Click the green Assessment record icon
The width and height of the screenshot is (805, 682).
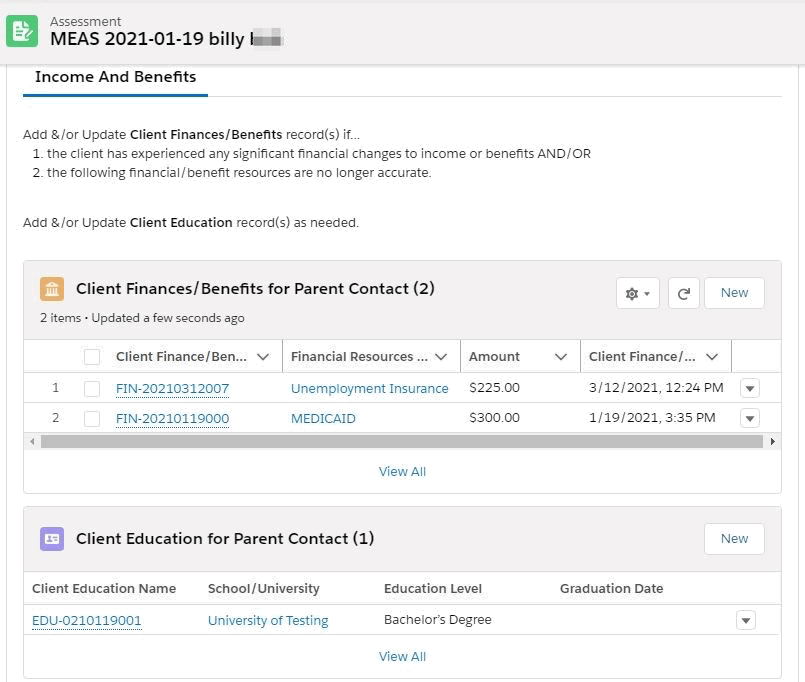[x=22, y=31]
